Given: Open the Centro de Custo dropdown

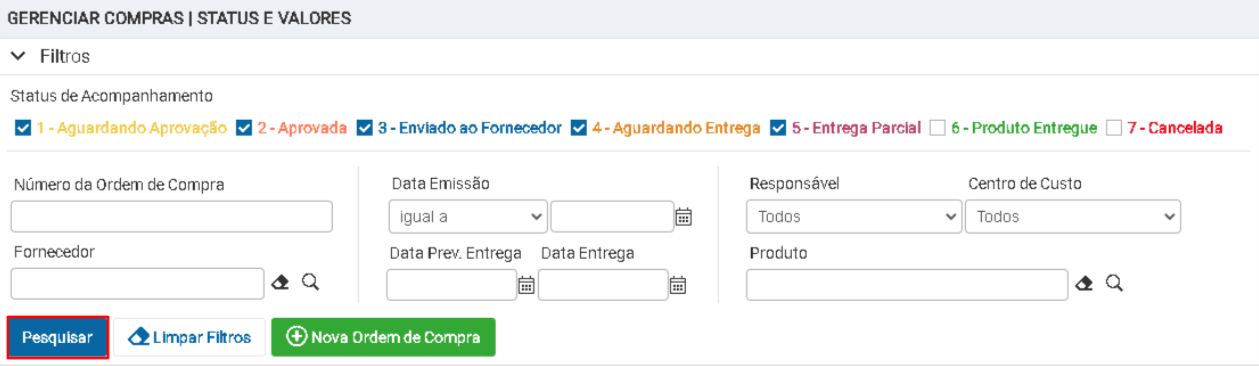Looking at the screenshot, I should pyautogui.click(x=1073, y=216).
